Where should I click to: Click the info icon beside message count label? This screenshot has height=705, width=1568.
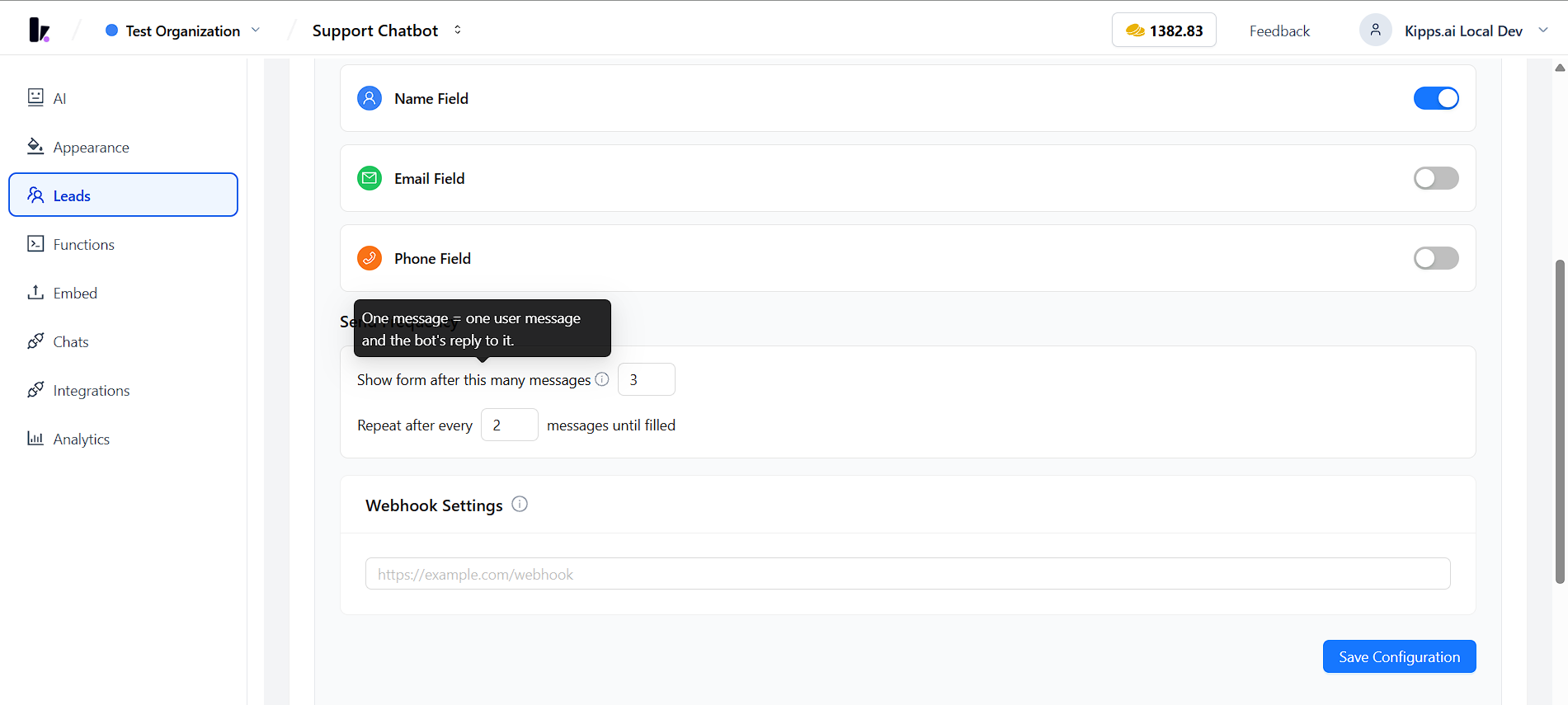[602, 379]
